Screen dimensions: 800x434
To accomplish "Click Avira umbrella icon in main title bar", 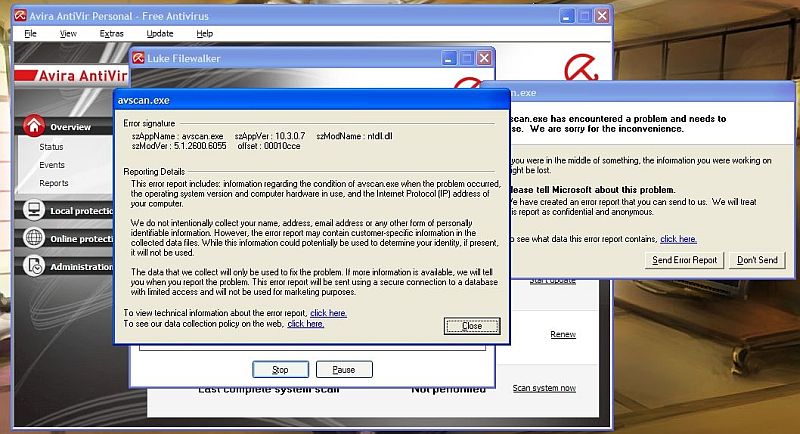I will (20, 16).
